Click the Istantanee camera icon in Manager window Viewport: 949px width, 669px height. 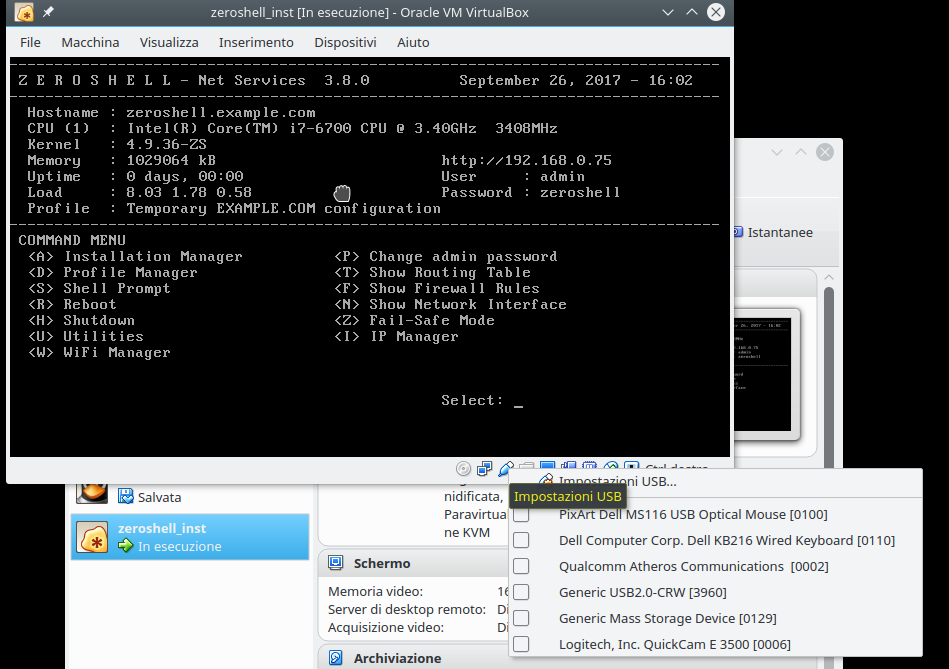738,232
